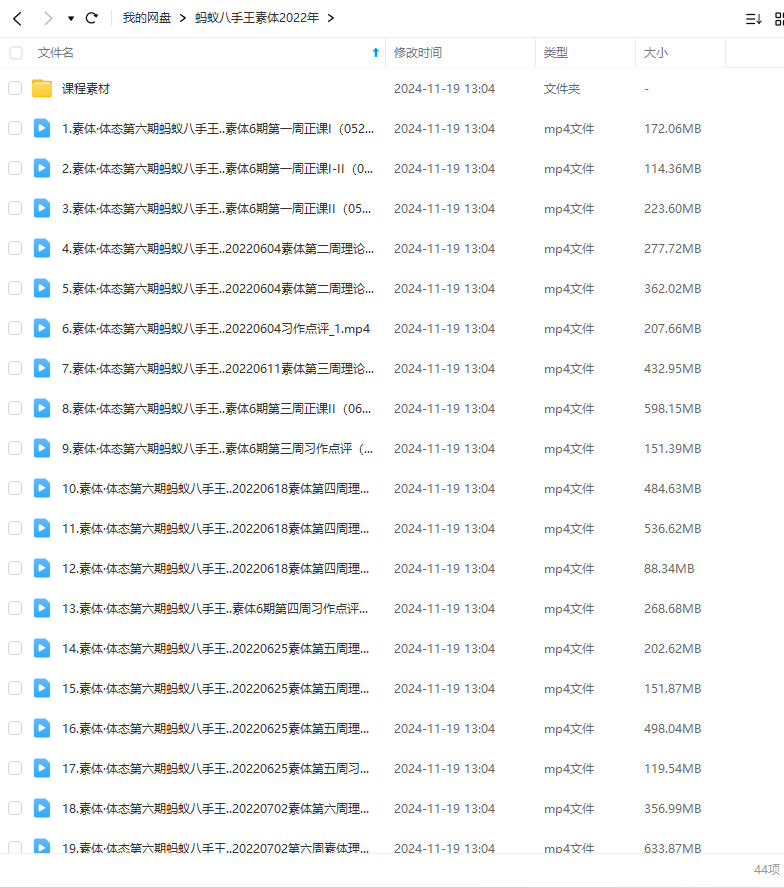Image resolution: width=784 pixels, height=888 pixels.
Task: Select file name 9.素体…第三周习作点评
Action: pos(218,449)
